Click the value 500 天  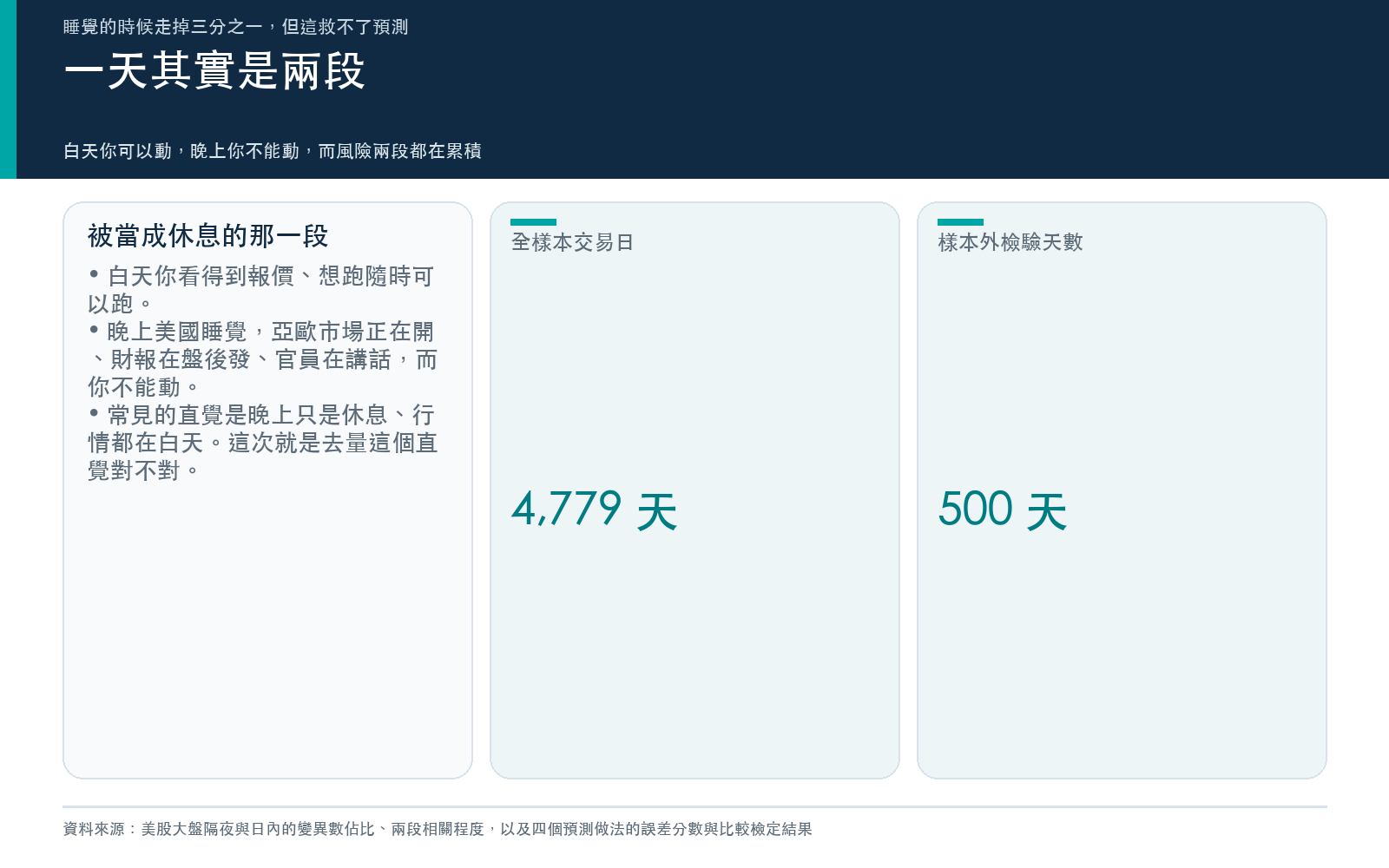[x=1003, y=510]
